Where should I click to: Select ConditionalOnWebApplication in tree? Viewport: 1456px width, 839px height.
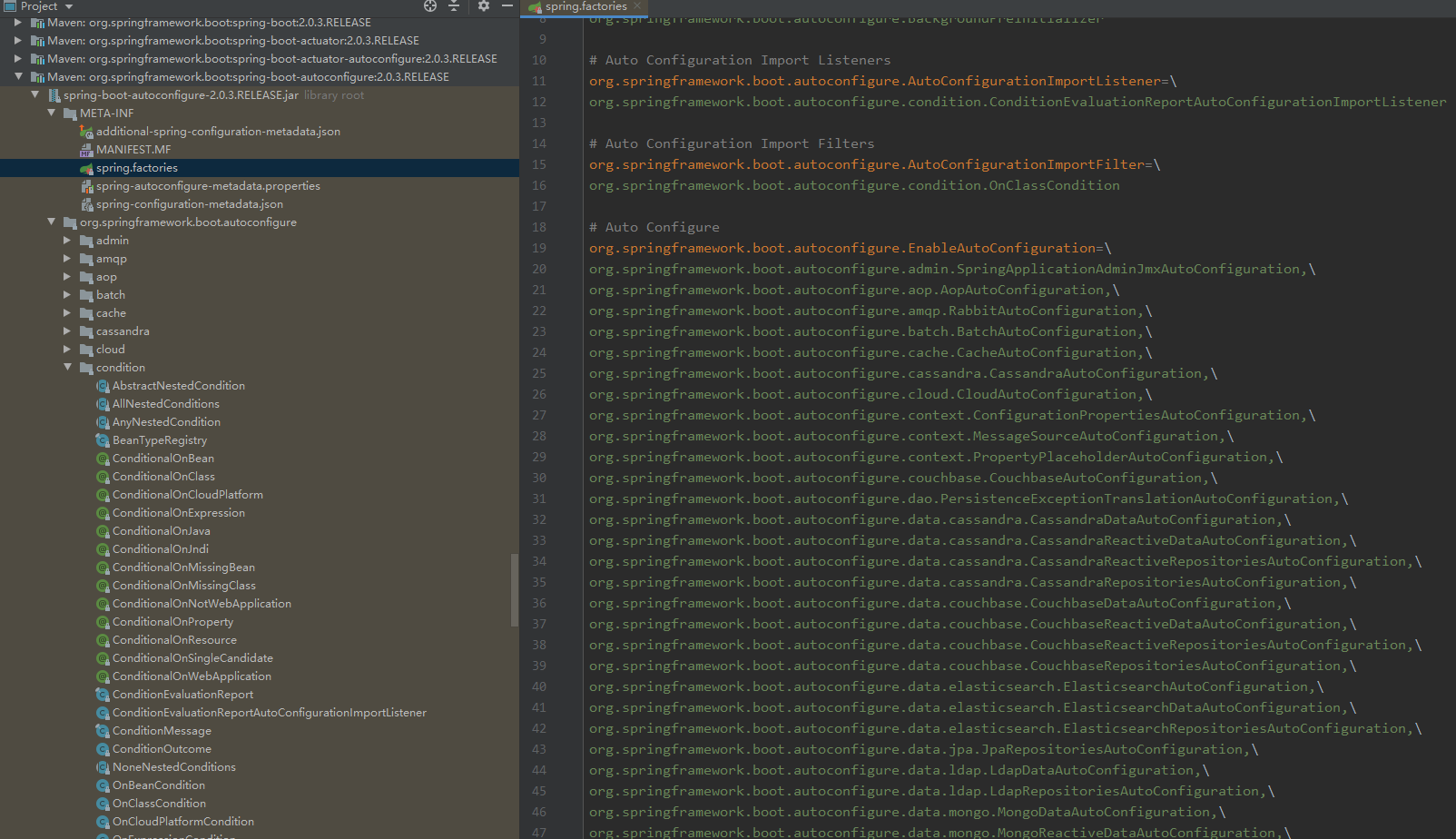(192, 676)
